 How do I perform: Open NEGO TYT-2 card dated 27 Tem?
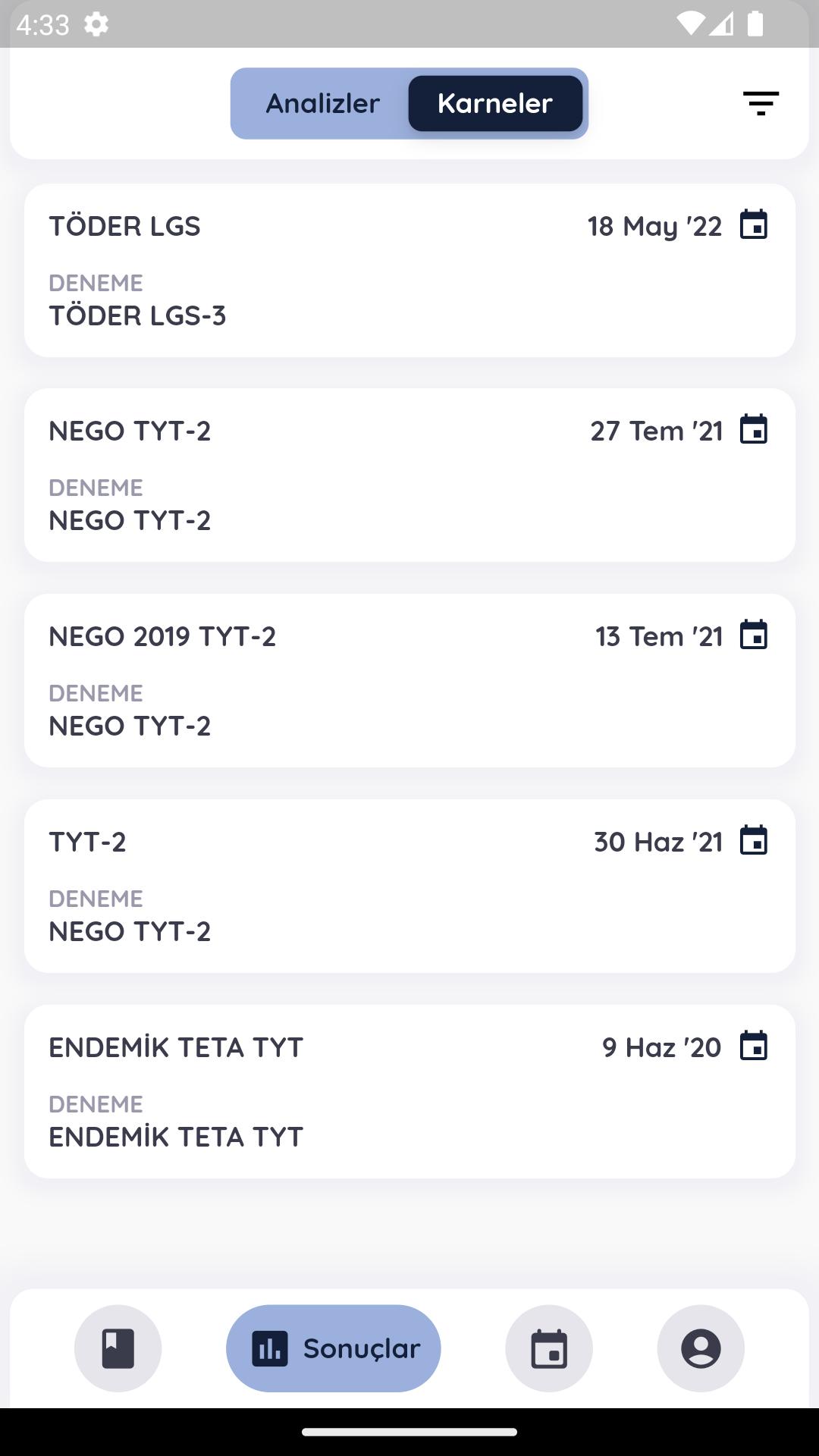click(x=409, y=475)
